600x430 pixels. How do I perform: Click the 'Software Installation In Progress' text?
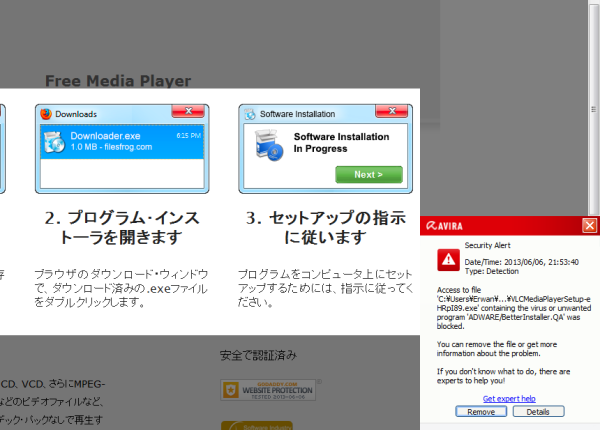[341, 142]
